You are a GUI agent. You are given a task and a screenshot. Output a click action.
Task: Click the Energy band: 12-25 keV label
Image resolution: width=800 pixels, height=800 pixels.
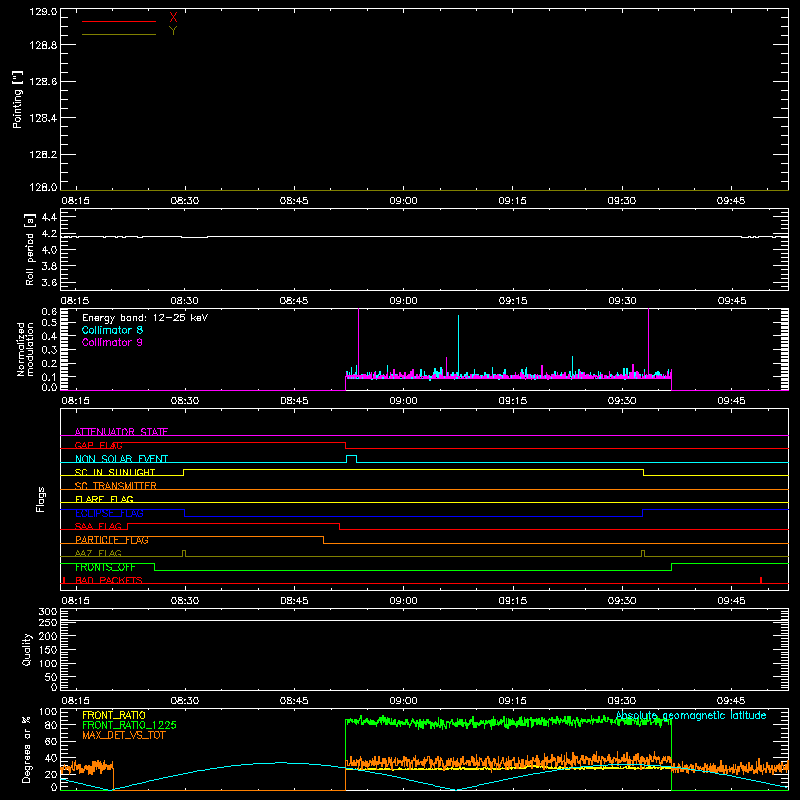pos(145,318)
